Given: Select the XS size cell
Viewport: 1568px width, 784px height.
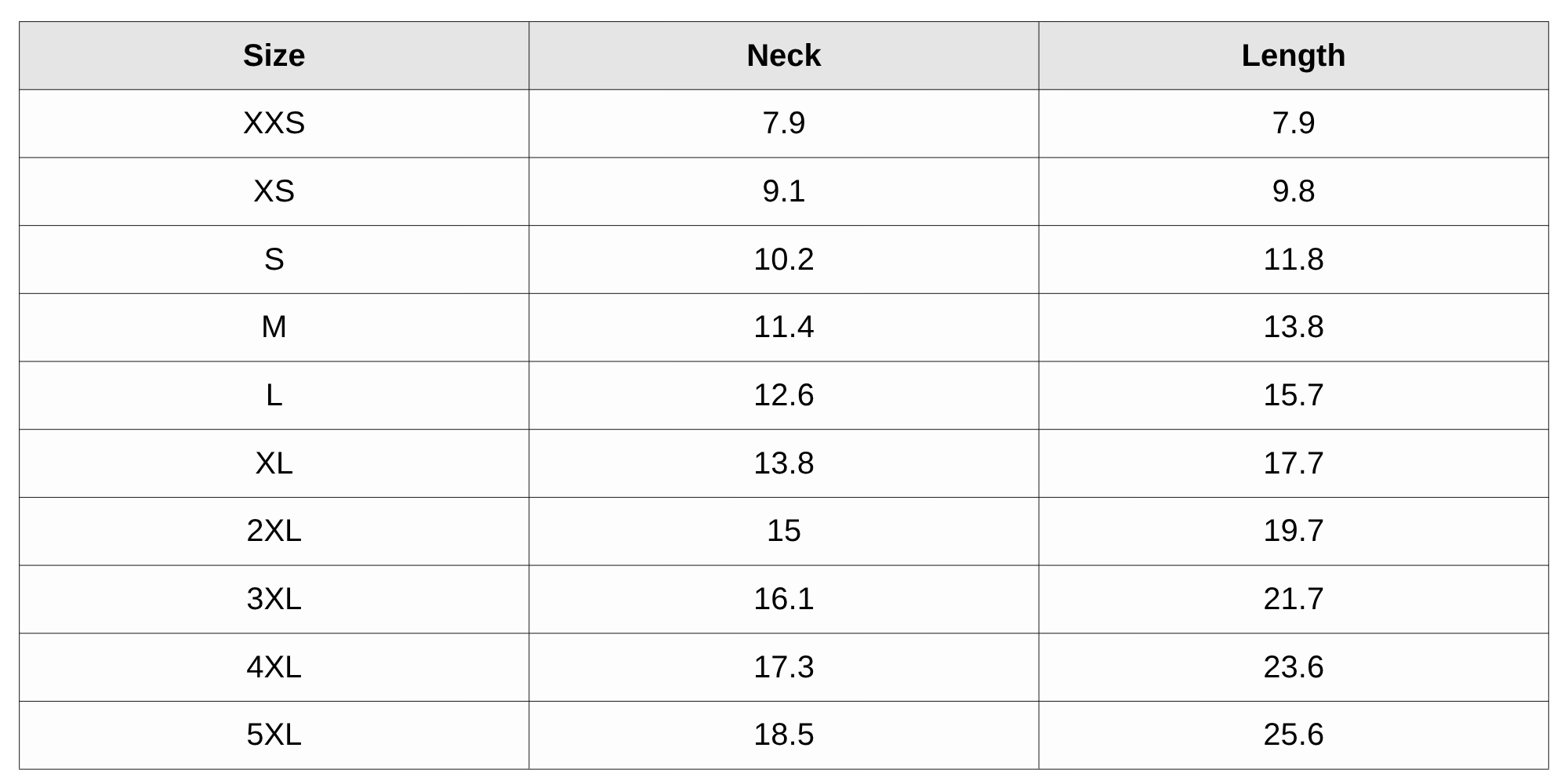Looking at the screenshot, I should [x=274, y=191].
